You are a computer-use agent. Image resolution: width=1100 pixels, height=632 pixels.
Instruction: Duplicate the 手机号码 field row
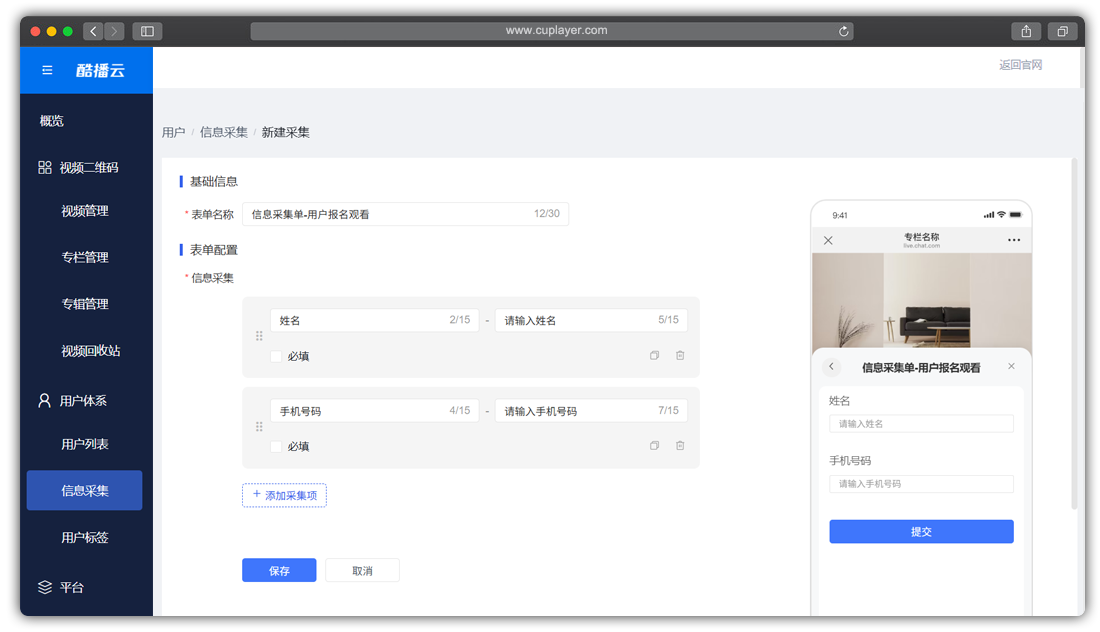[654, 446]
